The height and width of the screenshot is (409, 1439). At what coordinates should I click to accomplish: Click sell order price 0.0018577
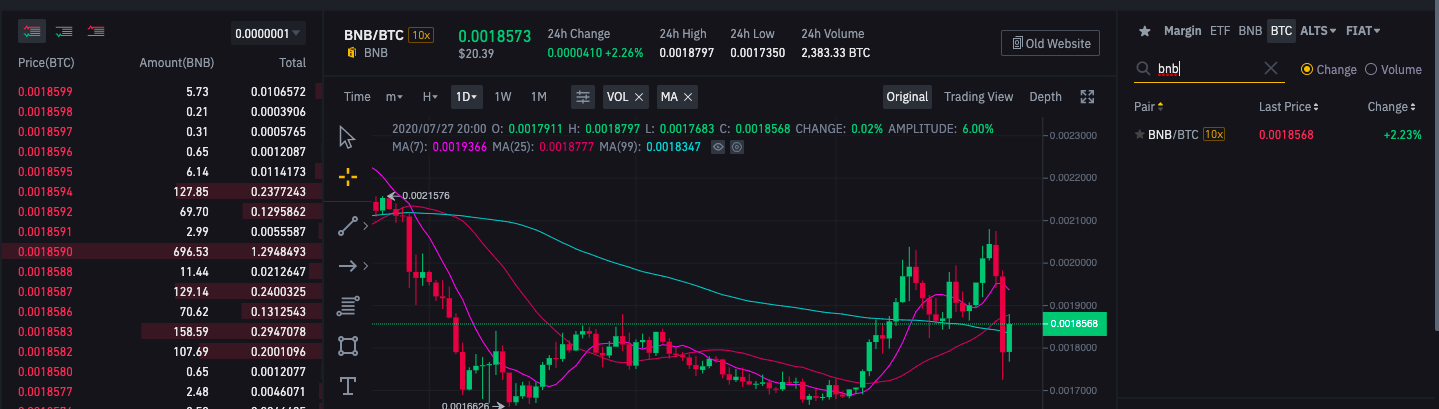(x=46, y=391)
